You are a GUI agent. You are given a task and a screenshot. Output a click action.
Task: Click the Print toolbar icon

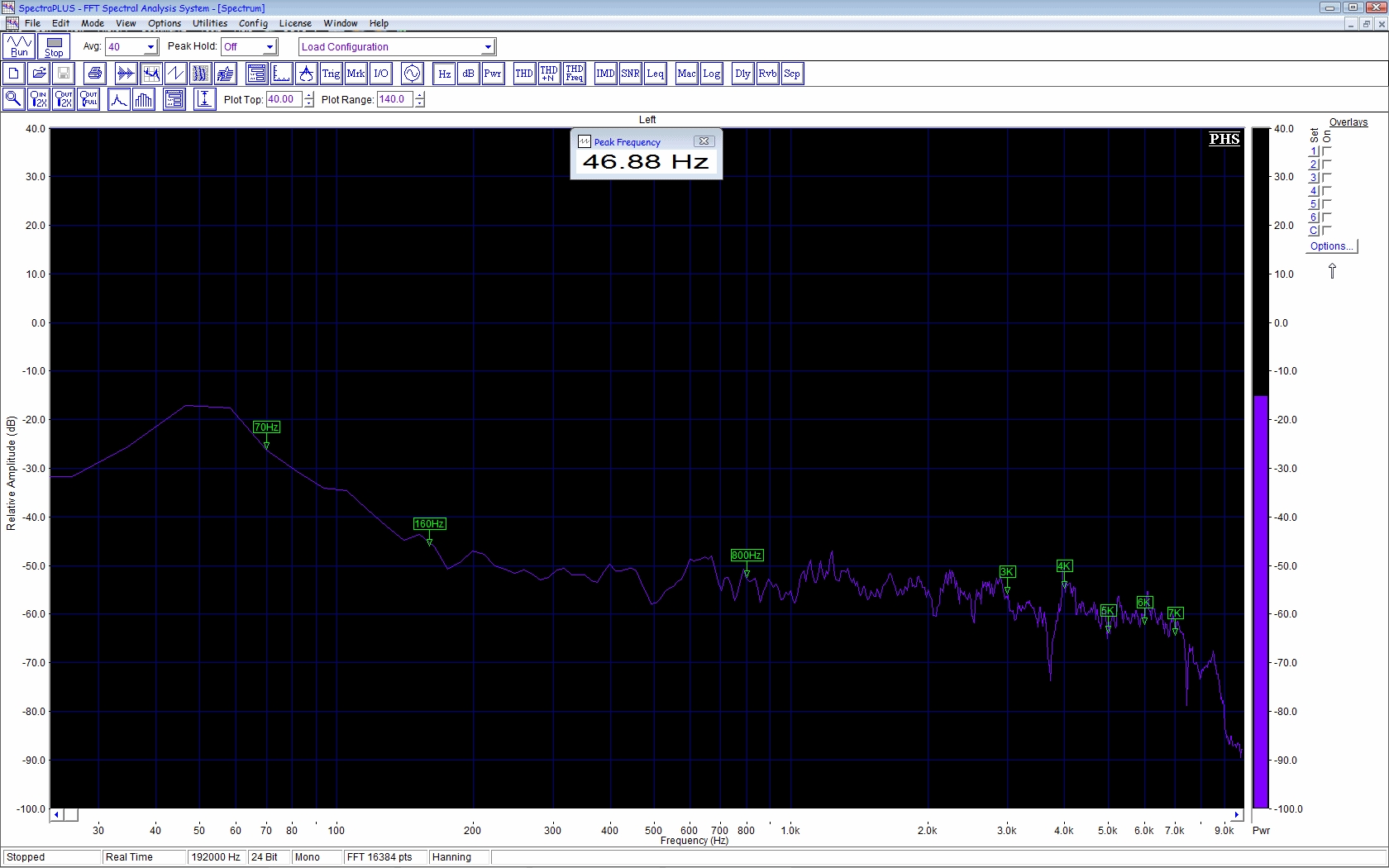(x=94, y=74)
